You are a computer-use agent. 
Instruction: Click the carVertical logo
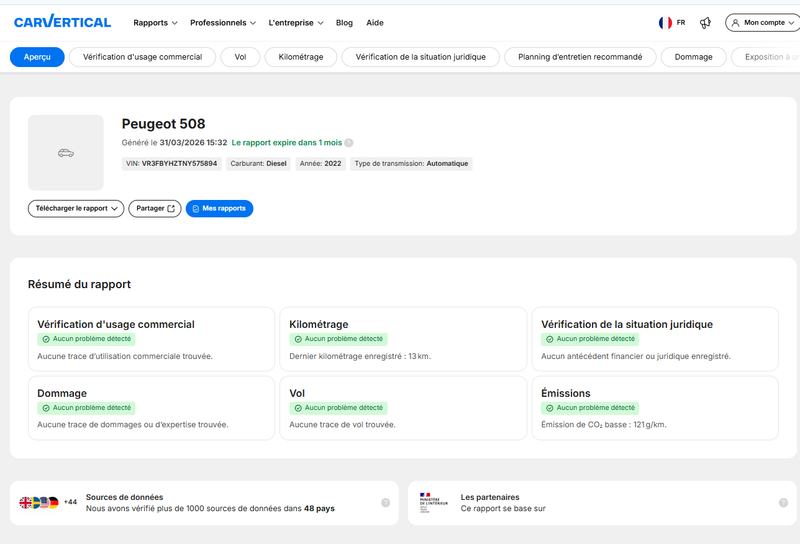62,22
